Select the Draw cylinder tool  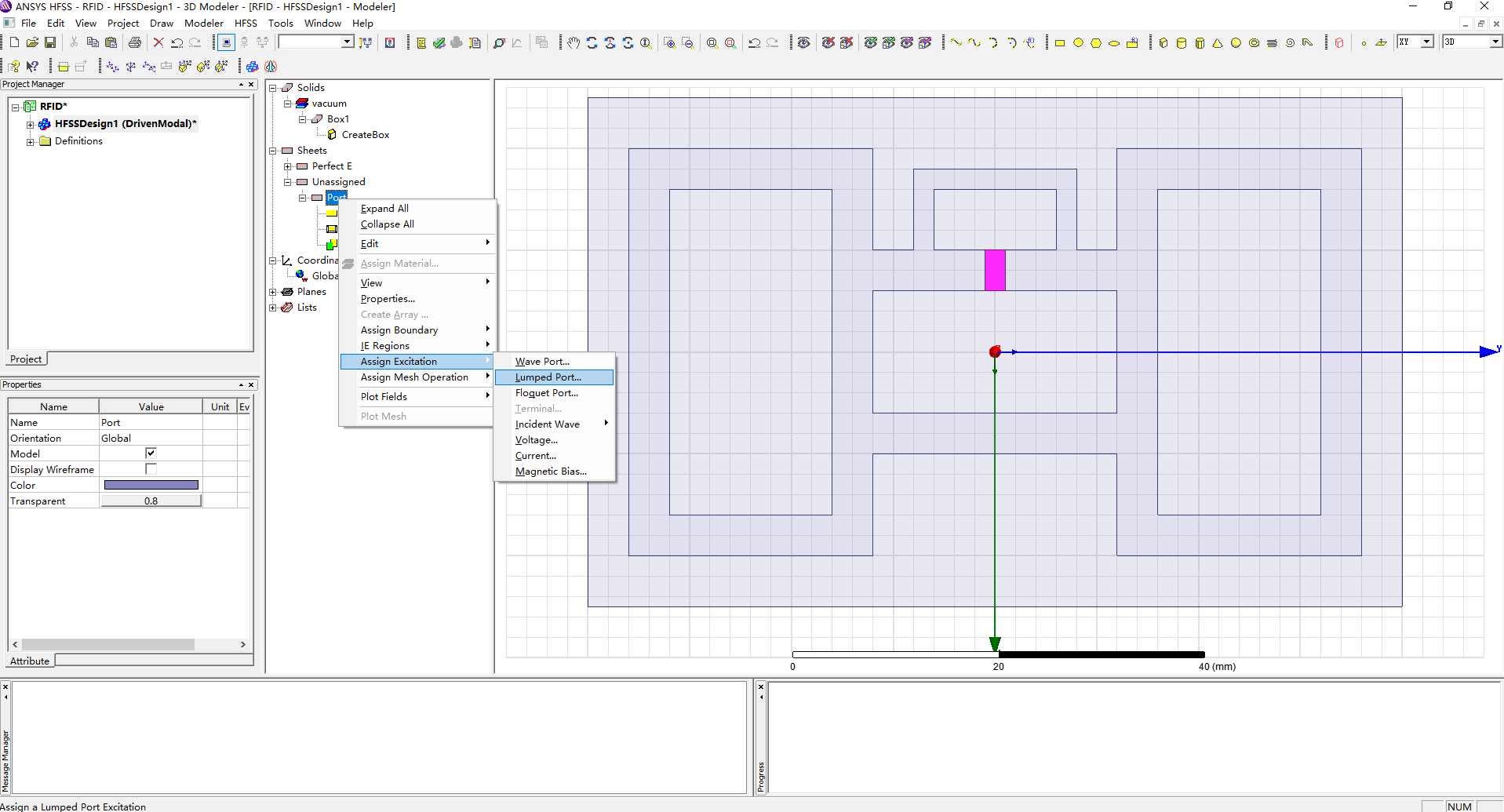click(1182, 43)
